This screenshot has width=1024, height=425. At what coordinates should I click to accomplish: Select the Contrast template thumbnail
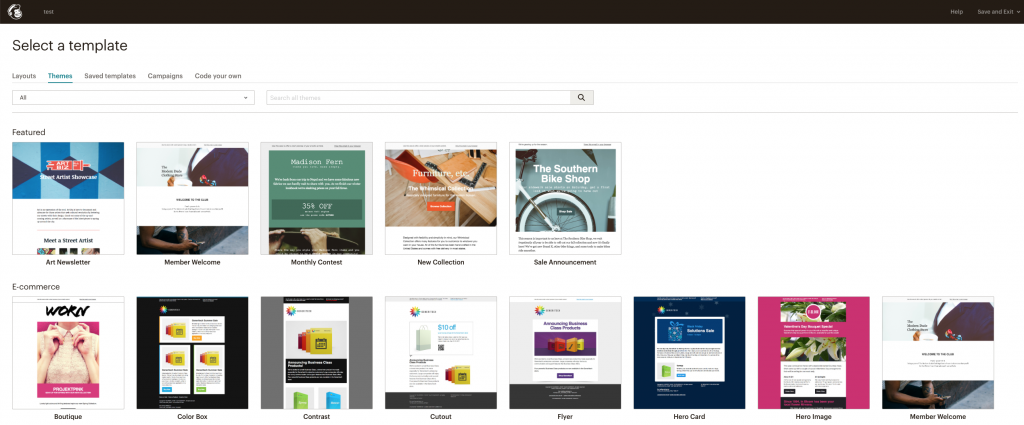(x=316, y=352)
